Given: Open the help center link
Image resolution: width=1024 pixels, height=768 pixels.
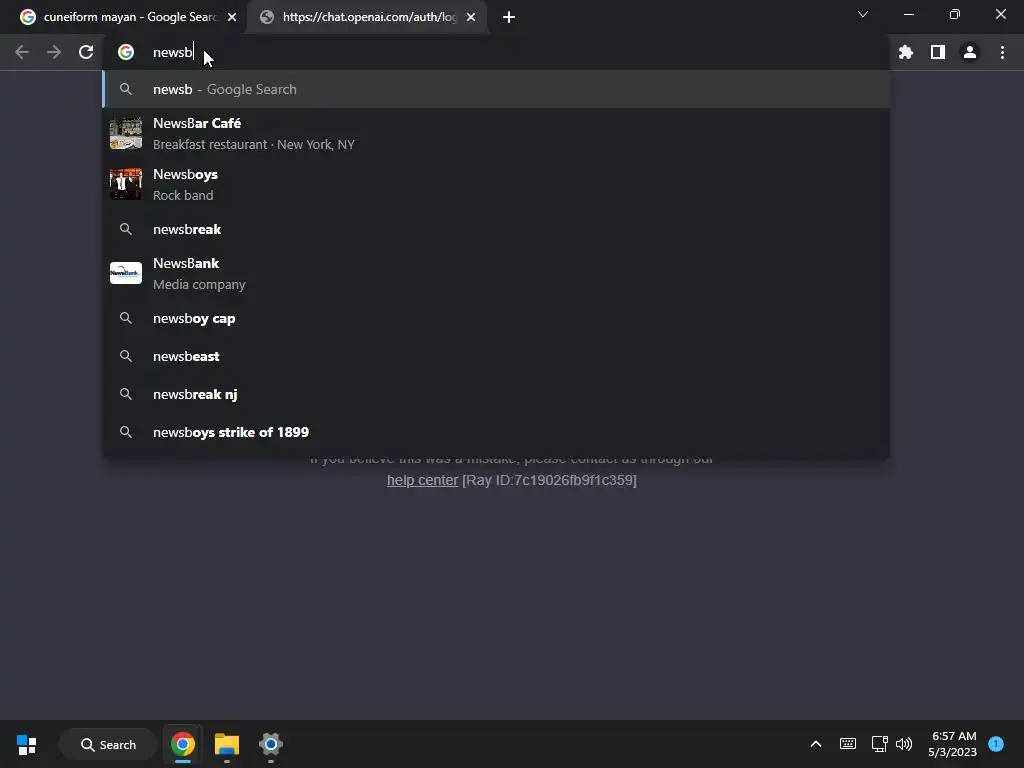Looking at the screenshot, I should coord(423,480).
